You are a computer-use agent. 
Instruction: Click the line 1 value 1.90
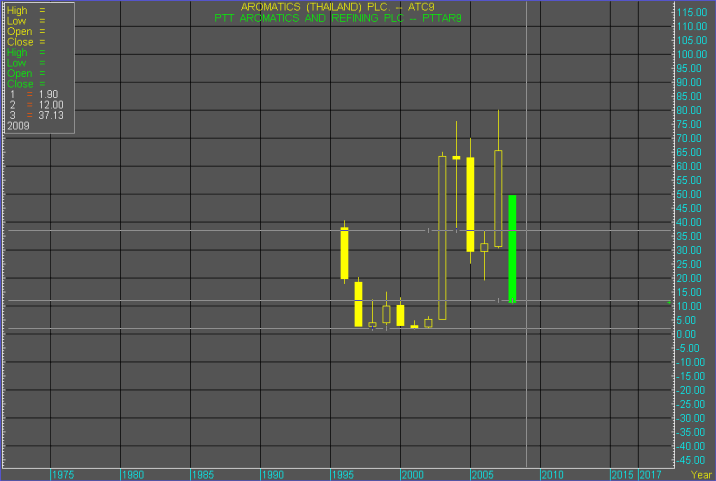coord(48,95)
